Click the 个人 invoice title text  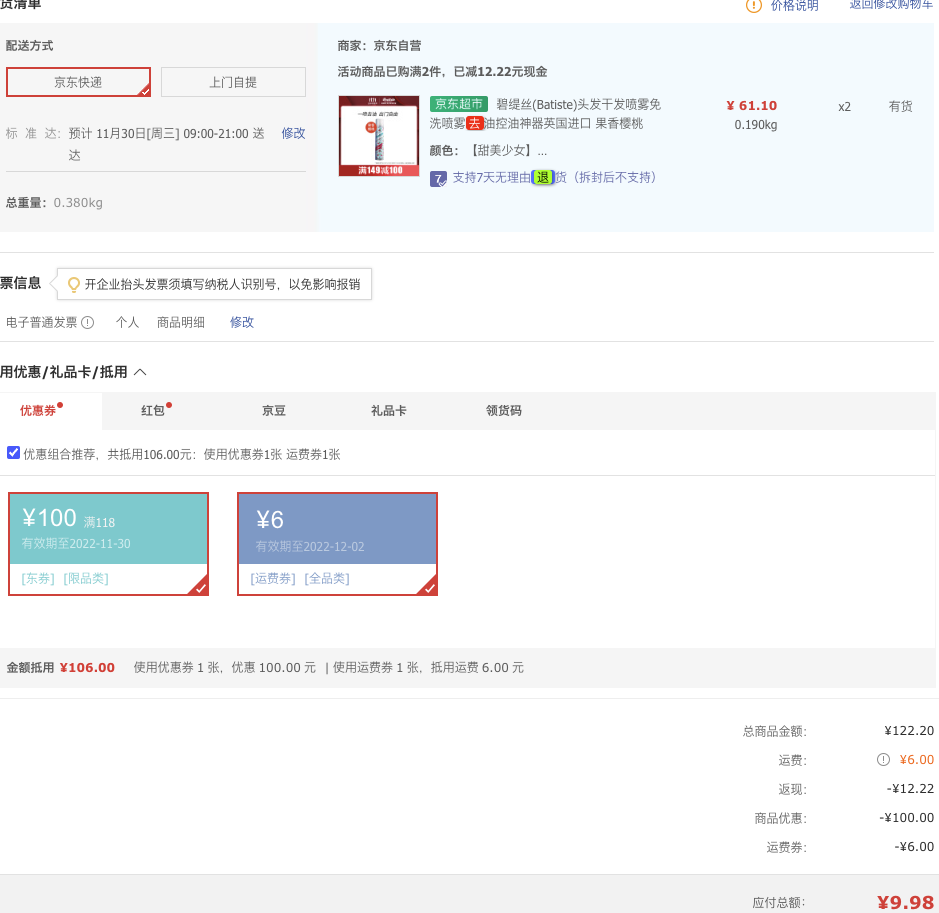click(x=127, y=322)
